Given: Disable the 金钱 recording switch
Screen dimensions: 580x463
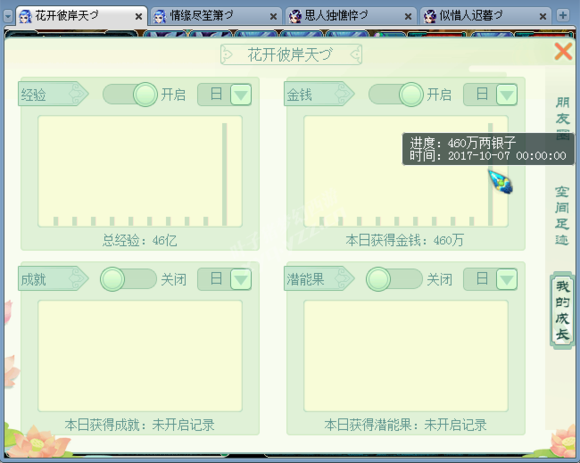Looking at the screenshot, I should point(396,94).
